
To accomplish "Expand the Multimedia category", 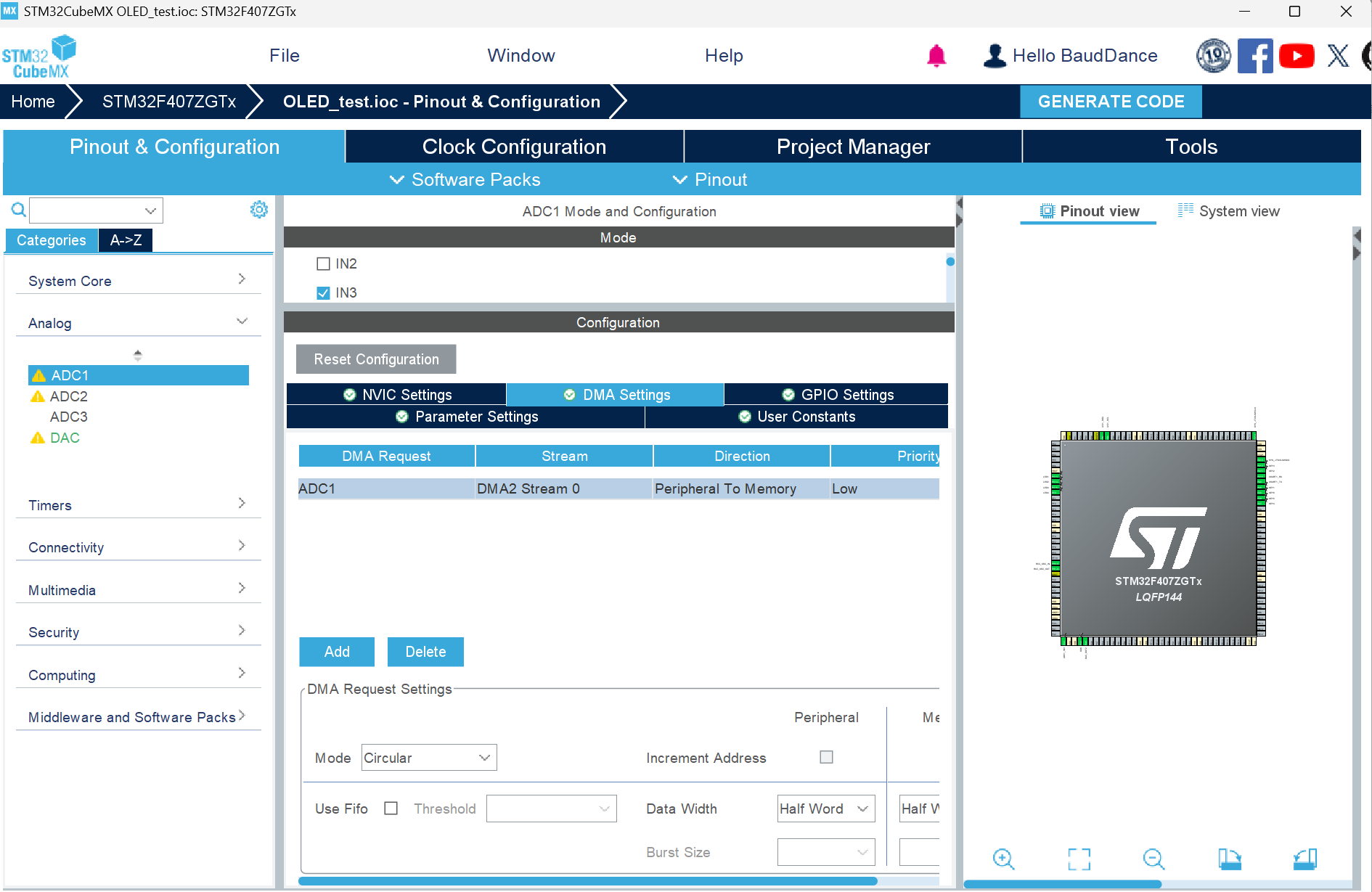I will [138, 589].
